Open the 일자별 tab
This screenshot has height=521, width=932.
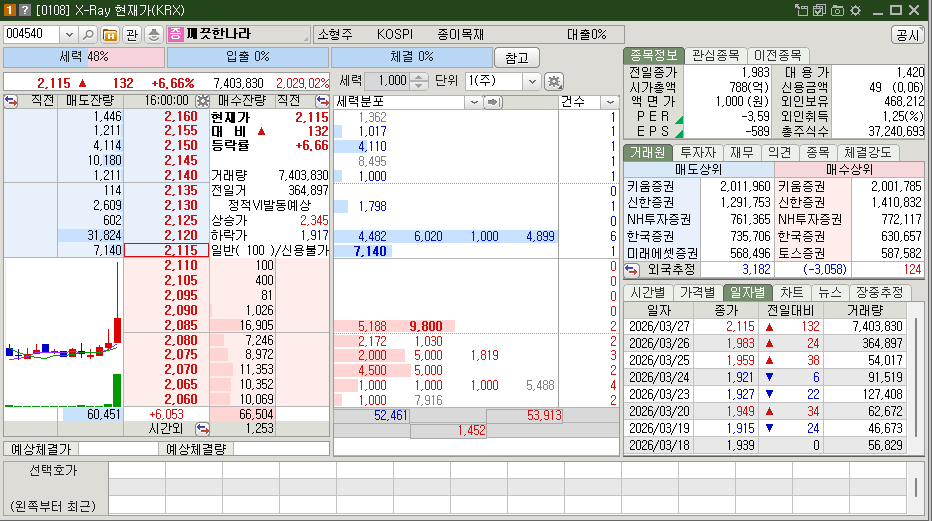click(748, 293)
